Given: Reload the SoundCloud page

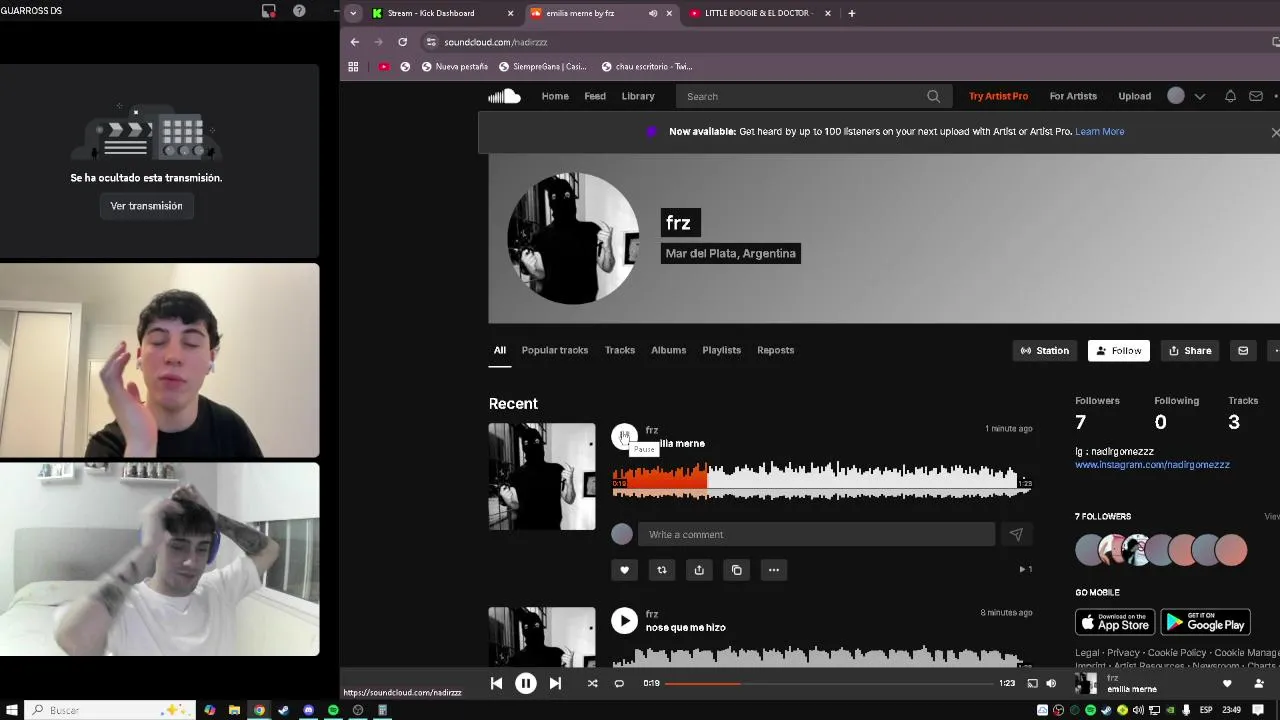Looking at the screenshot, I should coord(402,42).
